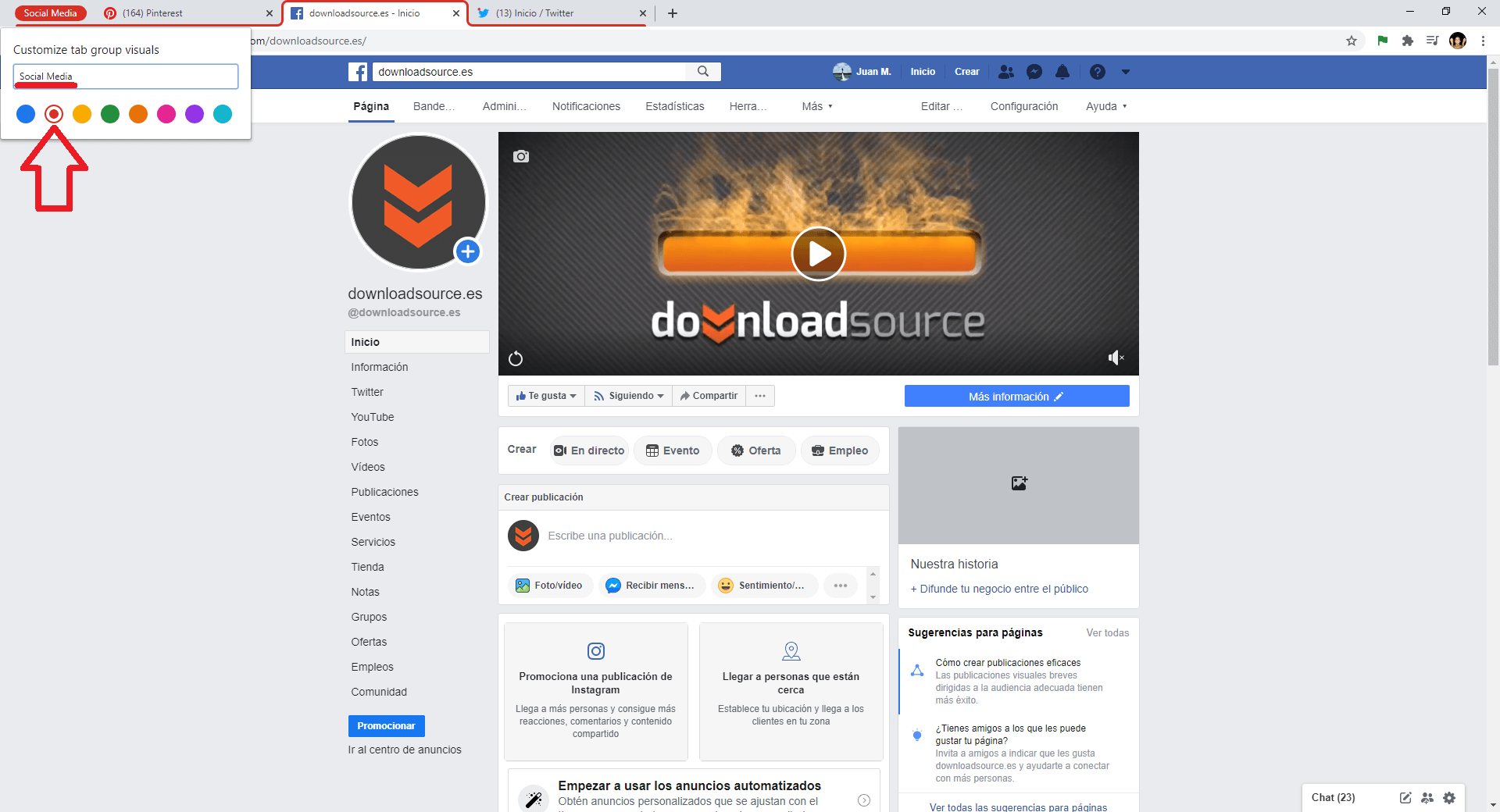Close the Pinterest tab
This screenshot has width=1500, height=812.
270,13
